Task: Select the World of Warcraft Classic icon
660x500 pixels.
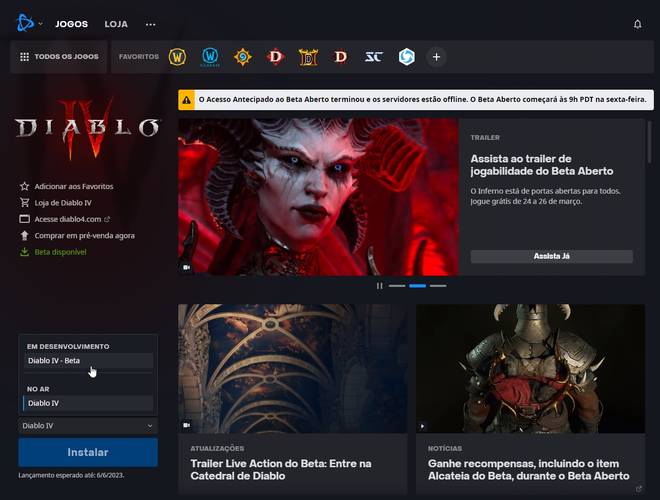Action: (210, 57)
